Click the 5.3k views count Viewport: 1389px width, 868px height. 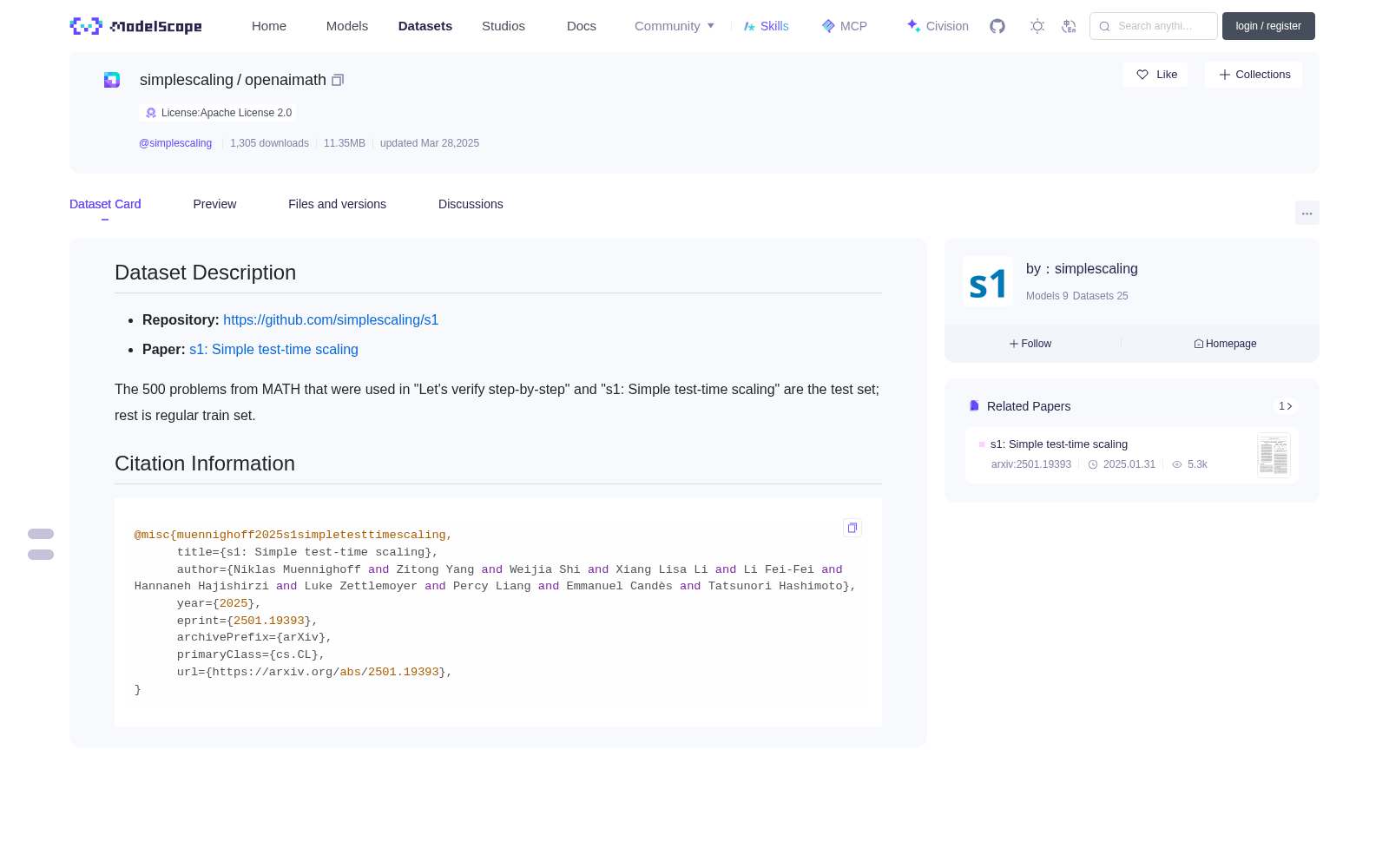(x=1197, y=464)
